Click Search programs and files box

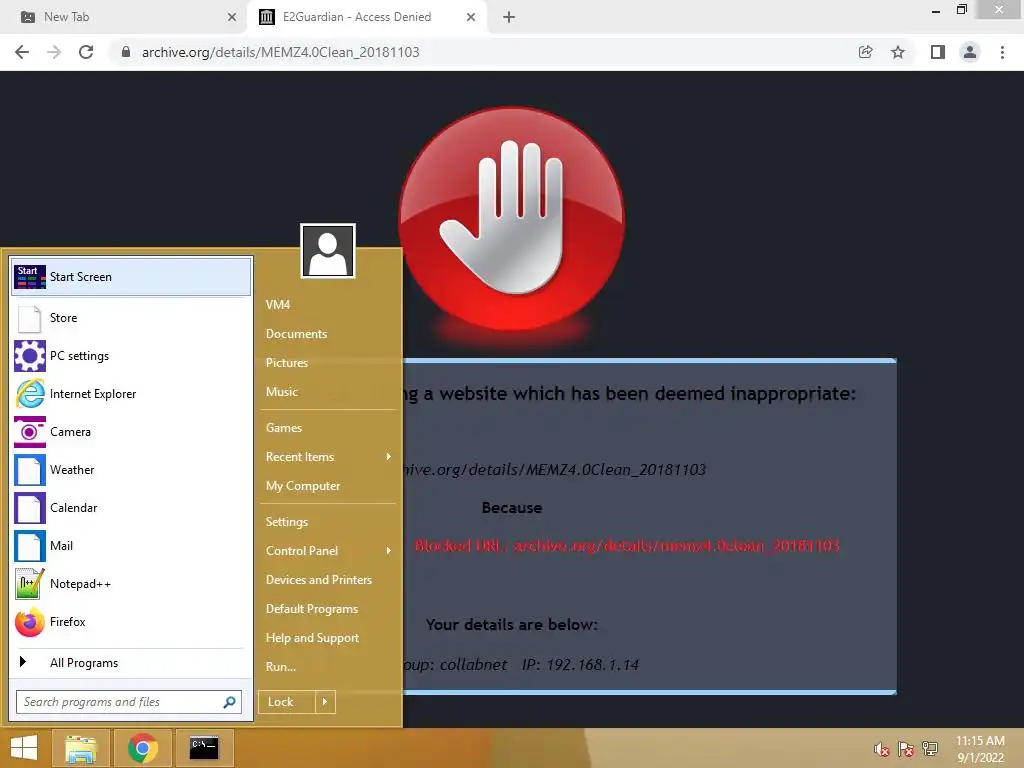[129, 702]
